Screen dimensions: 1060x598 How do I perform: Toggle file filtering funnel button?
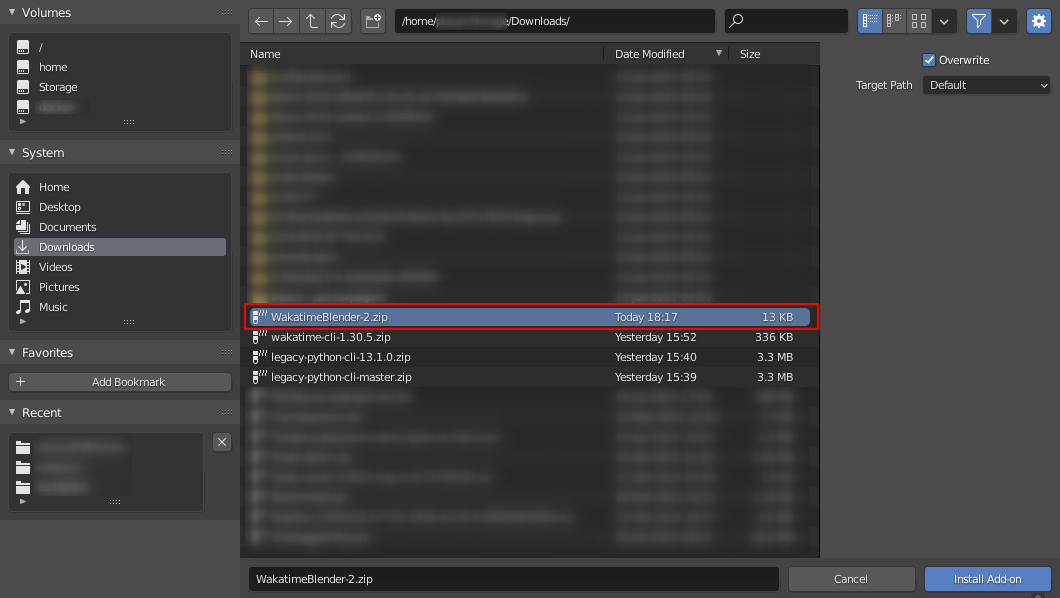[x=979, y=21]
